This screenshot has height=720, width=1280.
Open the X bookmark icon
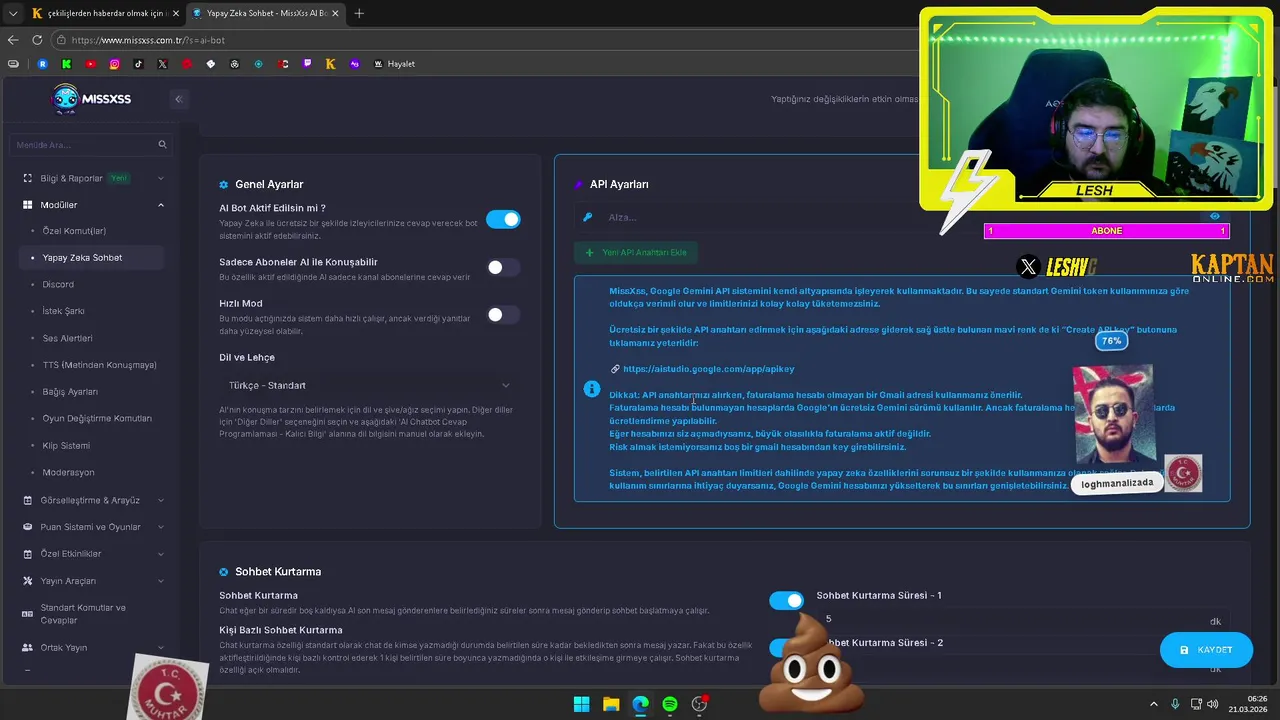point(163,64)
